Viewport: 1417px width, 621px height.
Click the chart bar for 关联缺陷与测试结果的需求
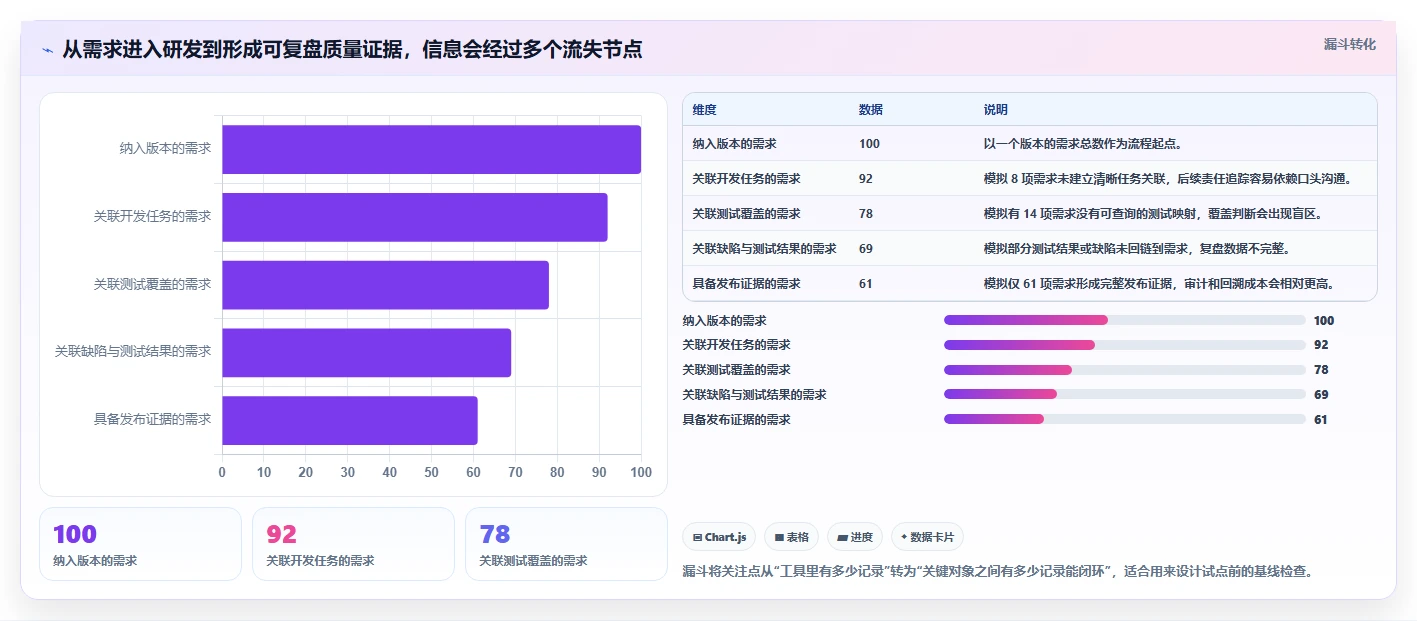(366, 352)
